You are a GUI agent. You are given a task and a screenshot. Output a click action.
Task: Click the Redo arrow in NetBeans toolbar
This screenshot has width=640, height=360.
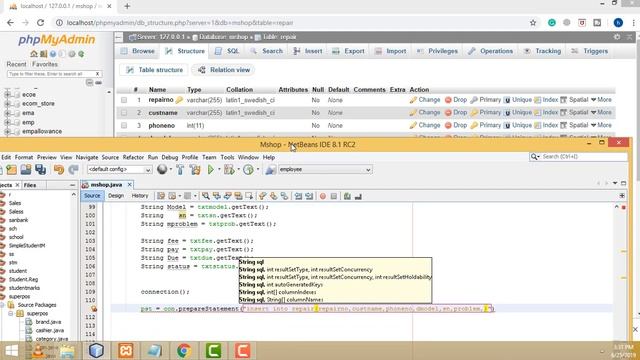pyautogui.click(x=73, y=169)
